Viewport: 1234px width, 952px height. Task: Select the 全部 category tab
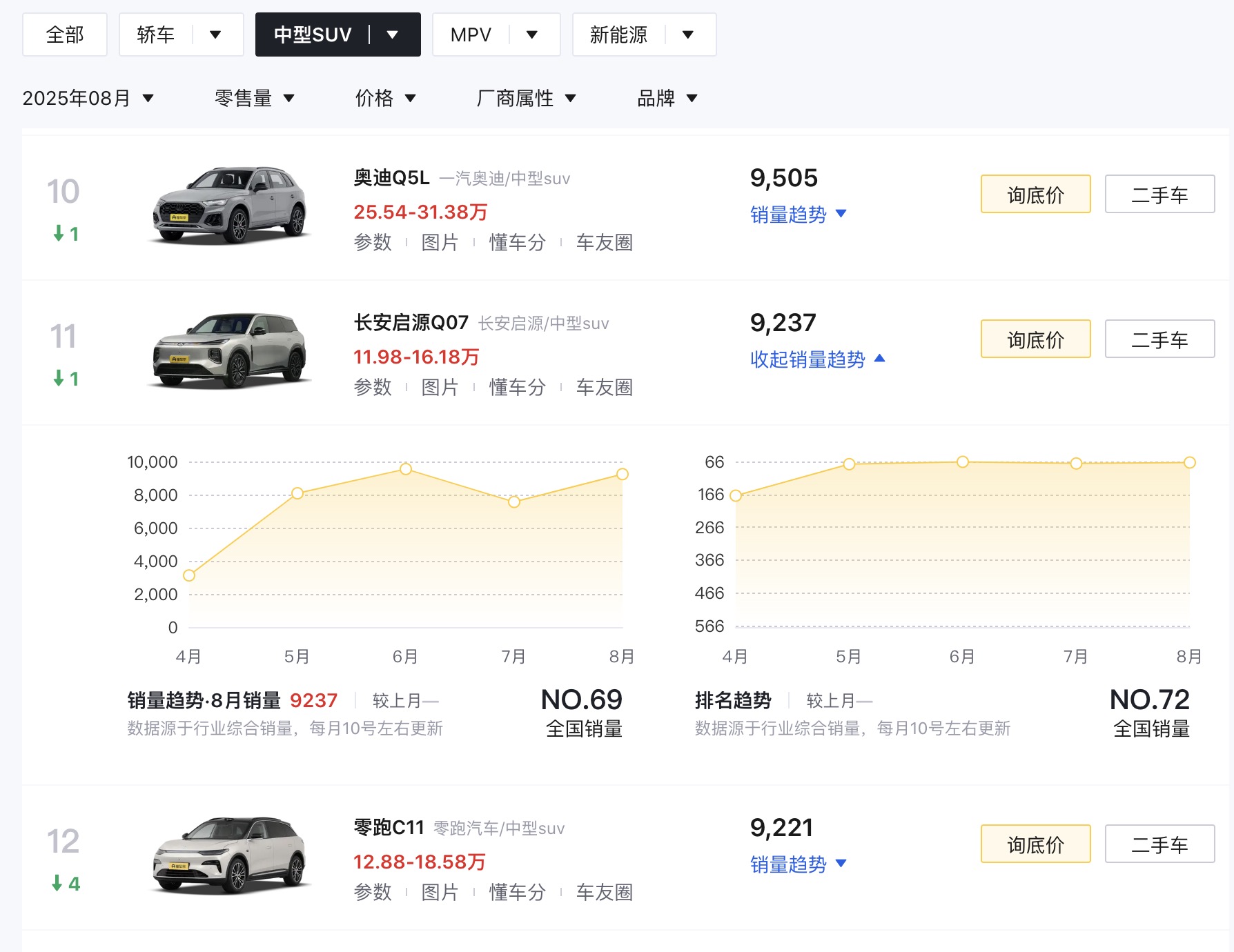click(x=65, y=34)
